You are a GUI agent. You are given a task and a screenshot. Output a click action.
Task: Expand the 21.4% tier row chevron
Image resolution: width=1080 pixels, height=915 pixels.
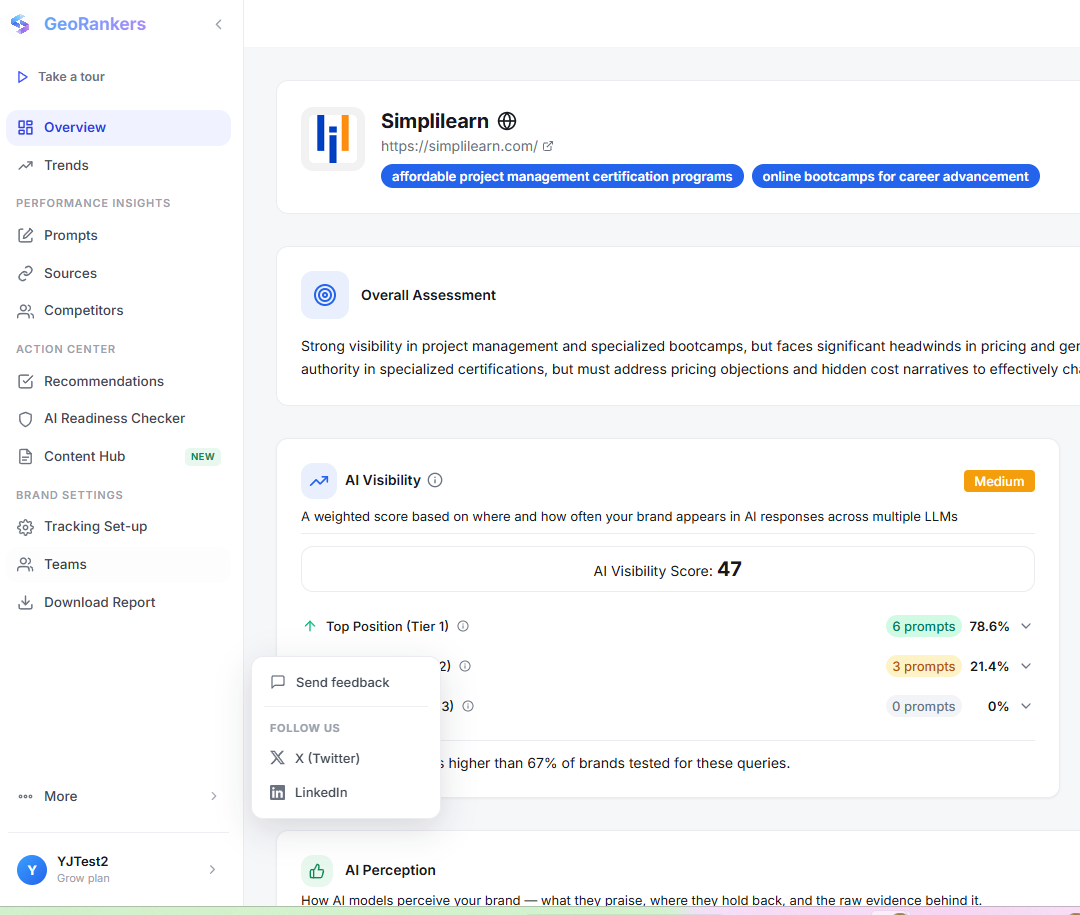coord(1026,666)
